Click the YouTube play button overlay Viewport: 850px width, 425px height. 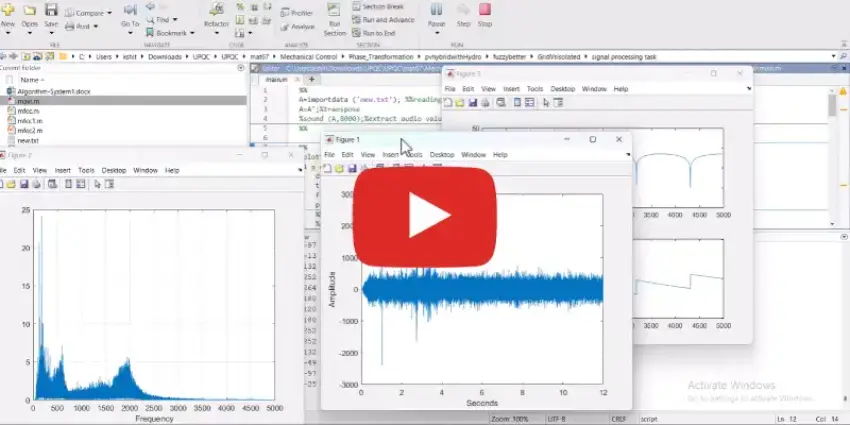[x=425, y=212]
